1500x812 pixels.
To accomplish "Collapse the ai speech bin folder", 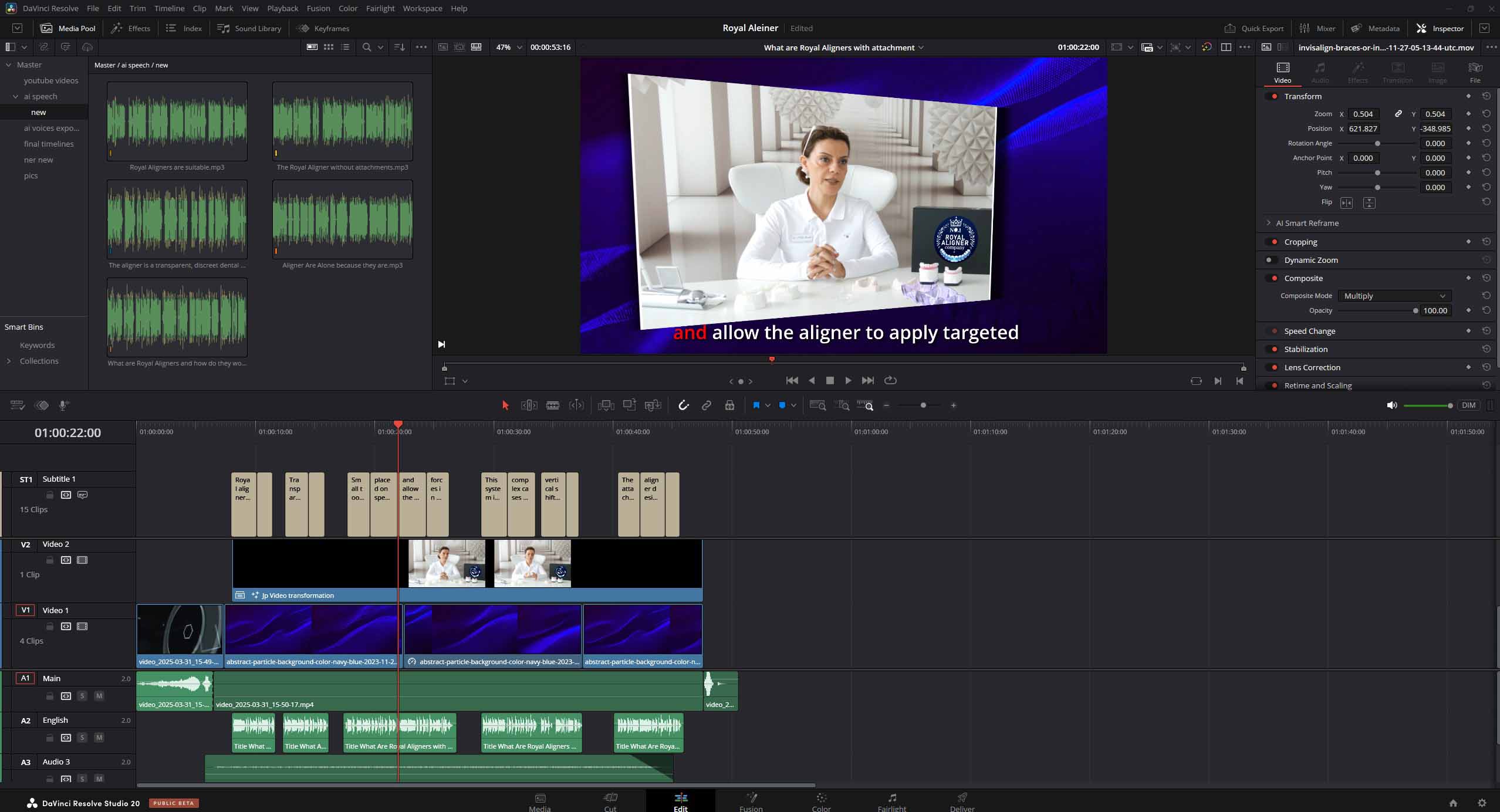I will coord(16,96).
